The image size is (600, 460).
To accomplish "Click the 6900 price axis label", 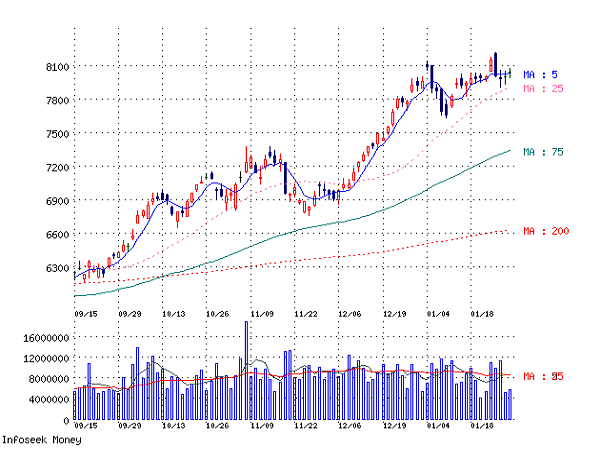I will tap(57, 201).
